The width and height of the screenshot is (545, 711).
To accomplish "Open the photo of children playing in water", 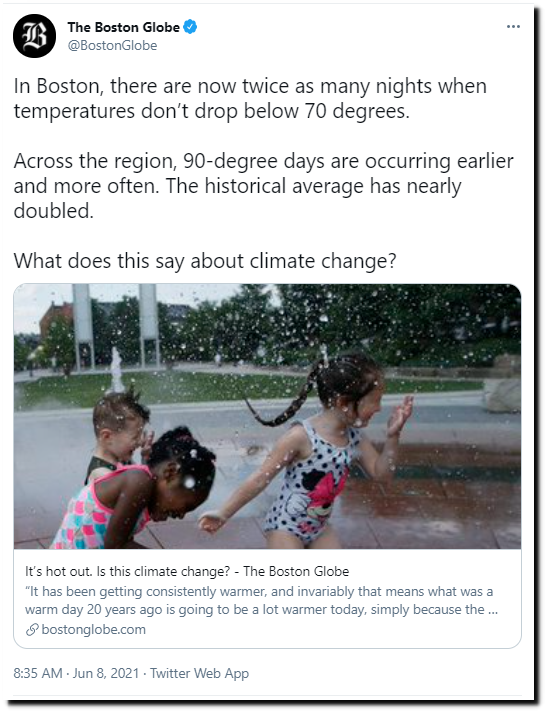I will pos(267,416).
